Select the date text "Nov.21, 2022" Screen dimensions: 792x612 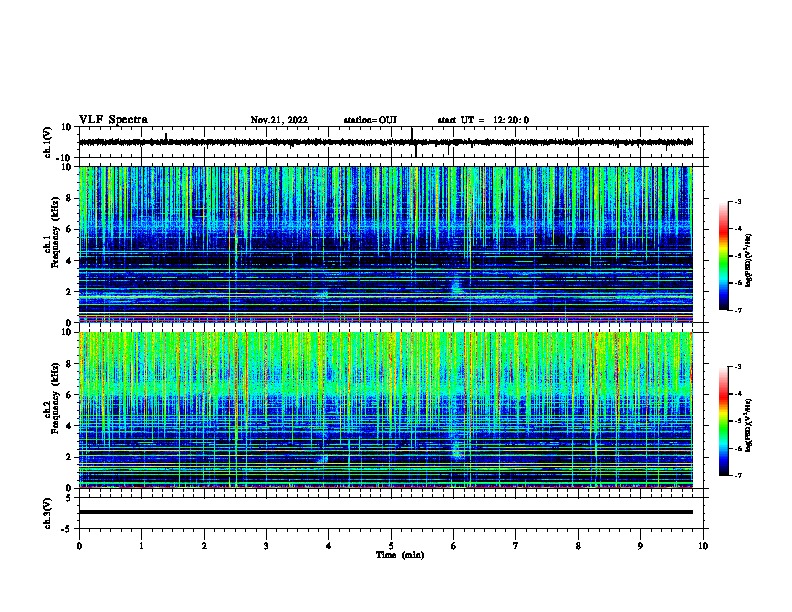[279, 120]
